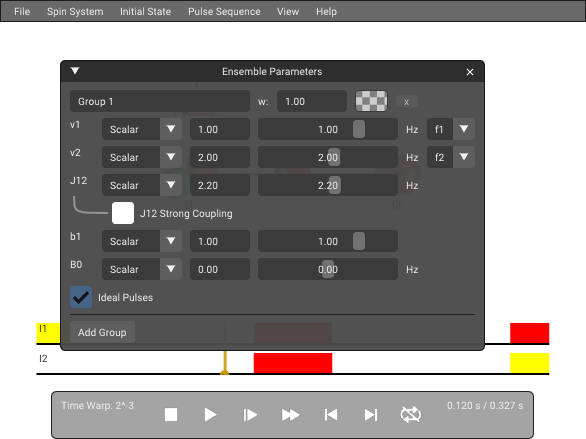Click the stop playback button

click(171, 415)
